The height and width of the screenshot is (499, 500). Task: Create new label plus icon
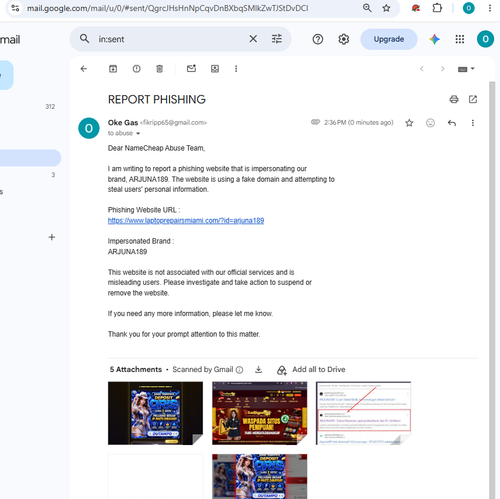pos(52,237)
